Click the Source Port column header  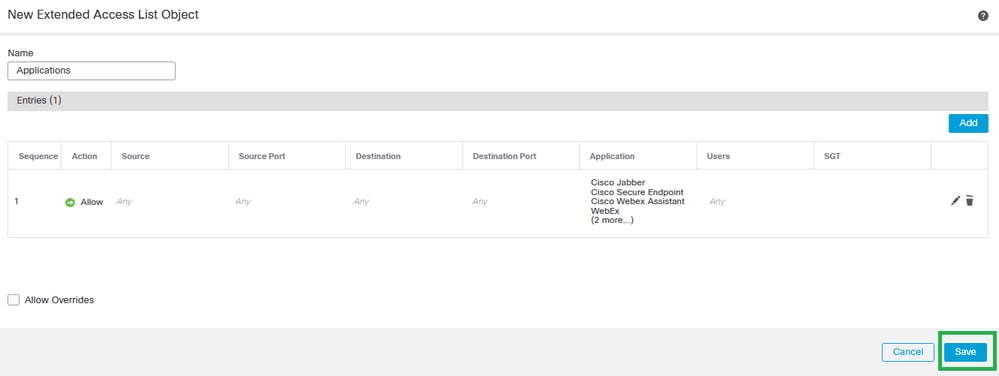262,156
